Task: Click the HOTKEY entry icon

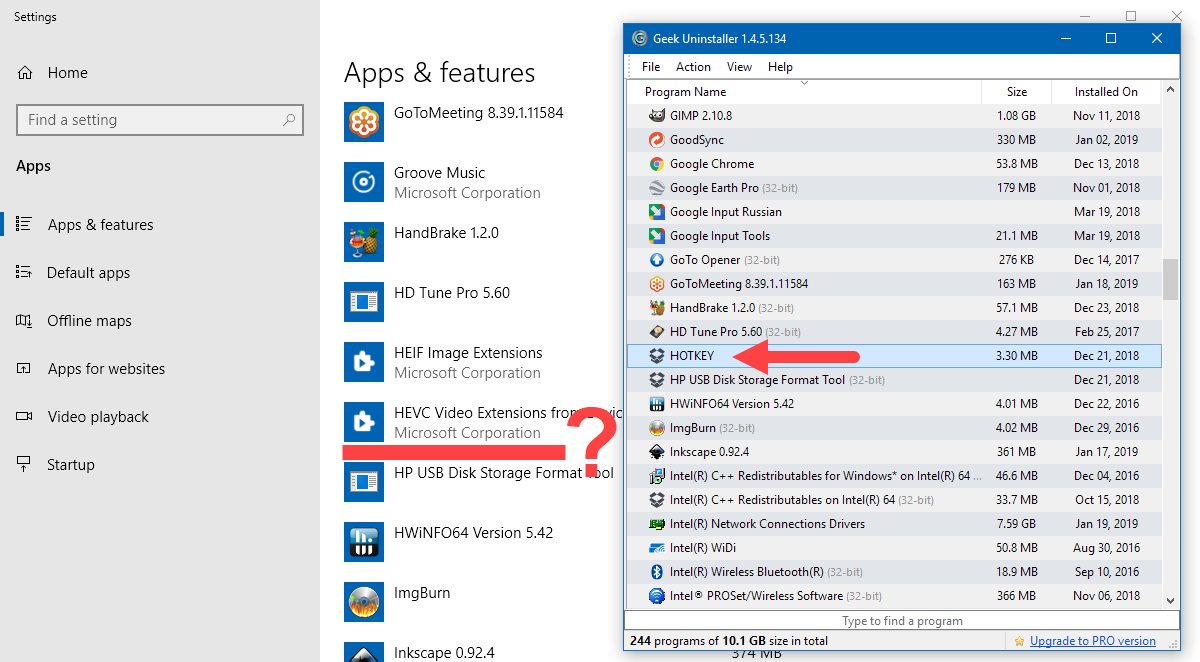Action: coord(657,356)
